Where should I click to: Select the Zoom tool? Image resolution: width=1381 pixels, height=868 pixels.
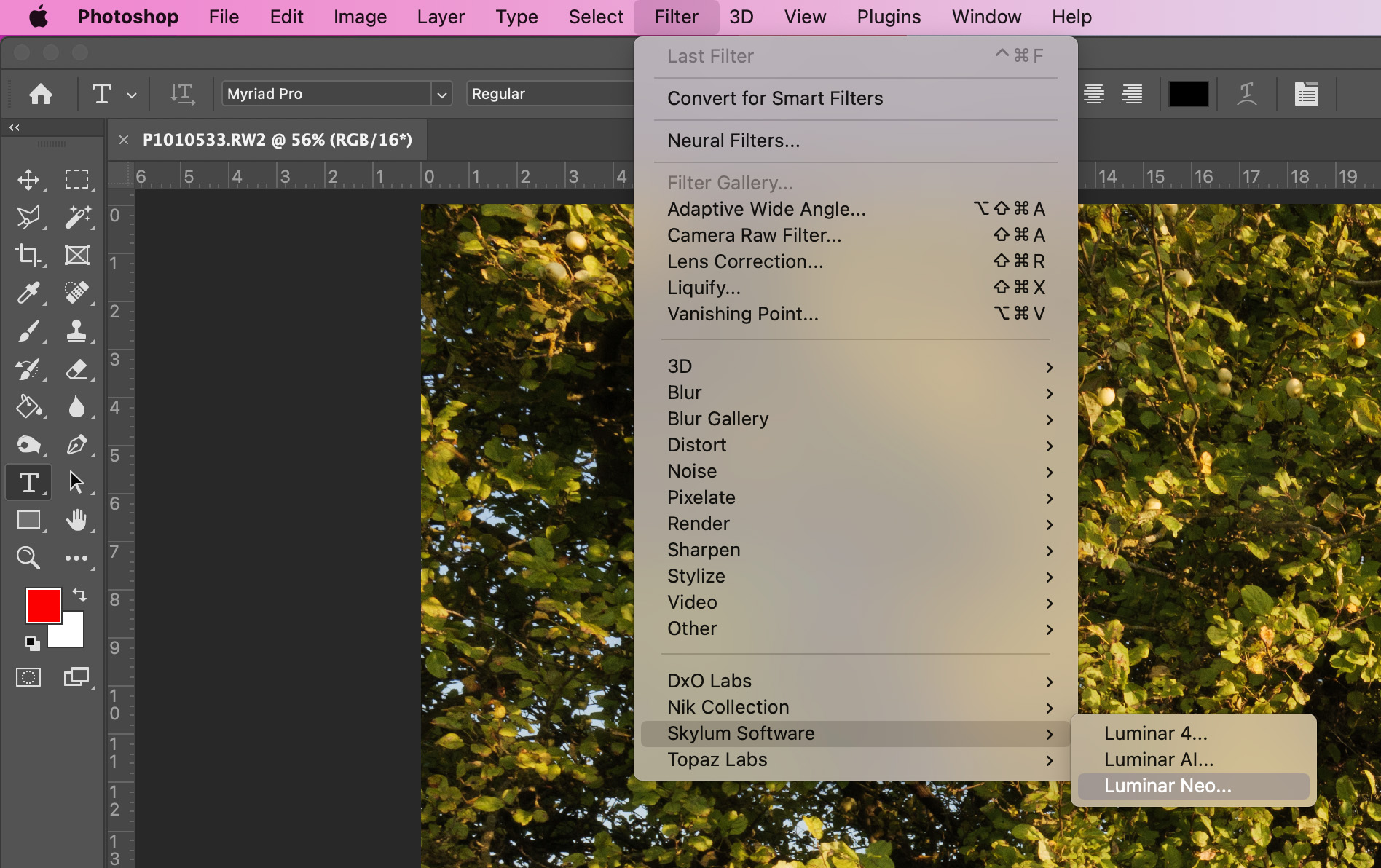coord(28,558)
